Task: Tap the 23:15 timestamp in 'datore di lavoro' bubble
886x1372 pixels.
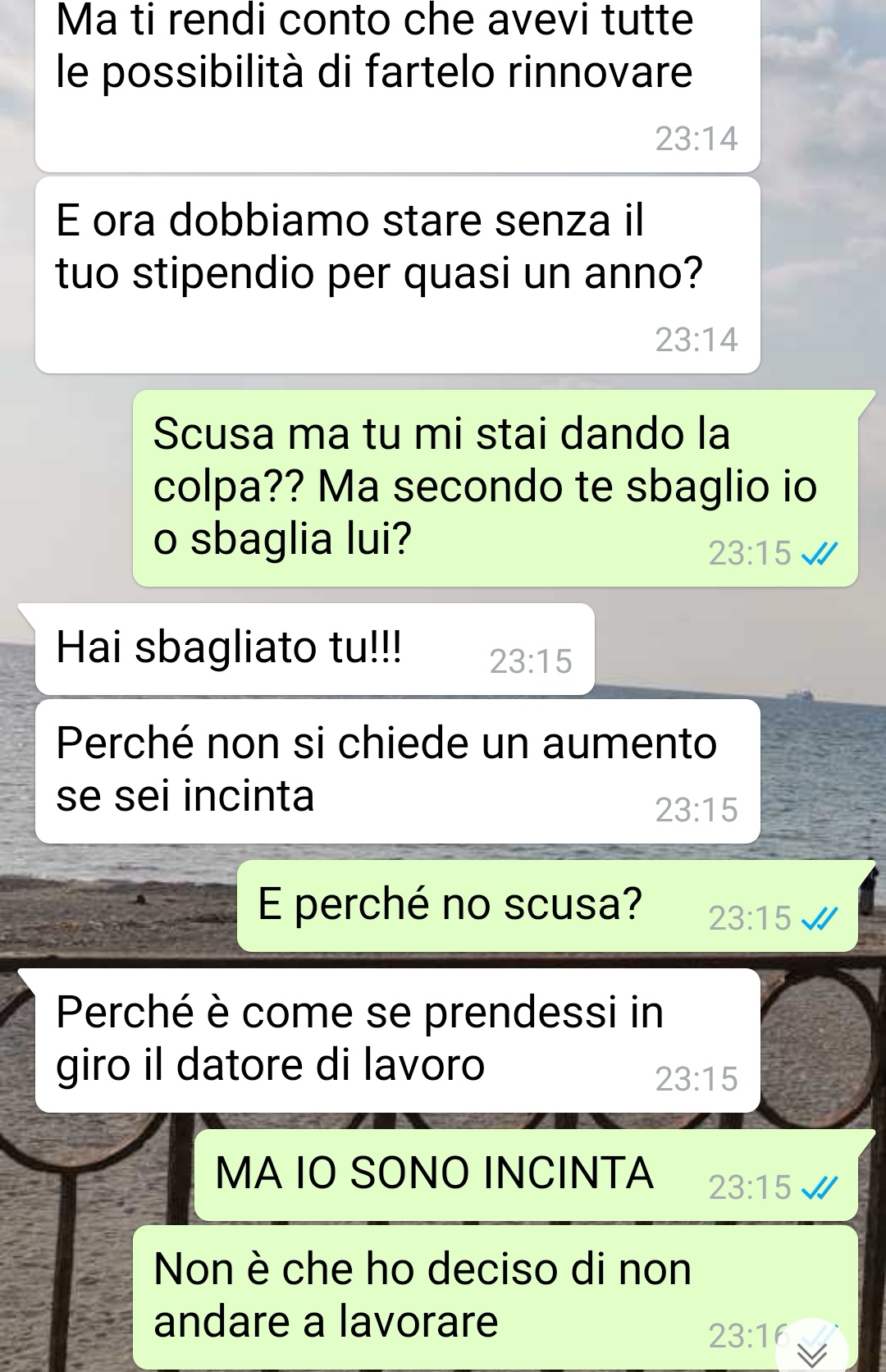Action: tap(696, 1079)
